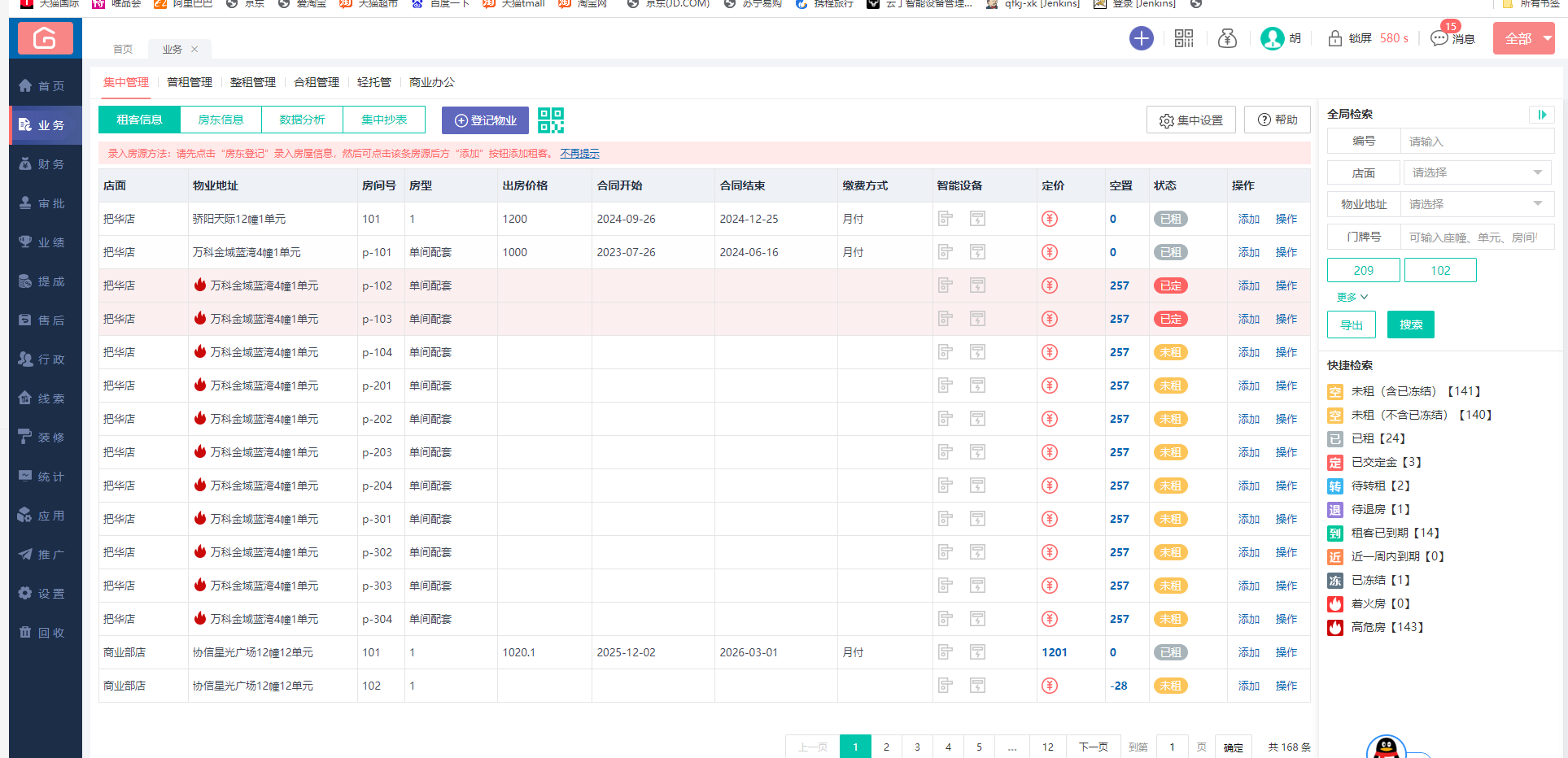
Task: Focus the 编号 input field
Action: 1477,142
